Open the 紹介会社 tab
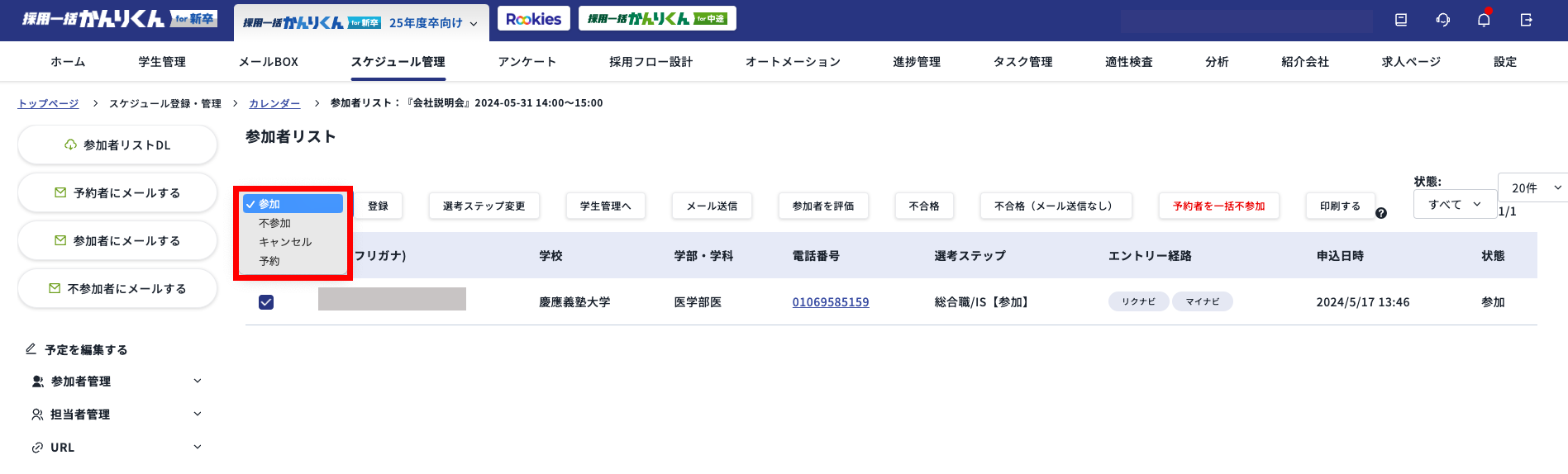The width and height of the screenshot is (1568, 474). [x=1305, y=62]
